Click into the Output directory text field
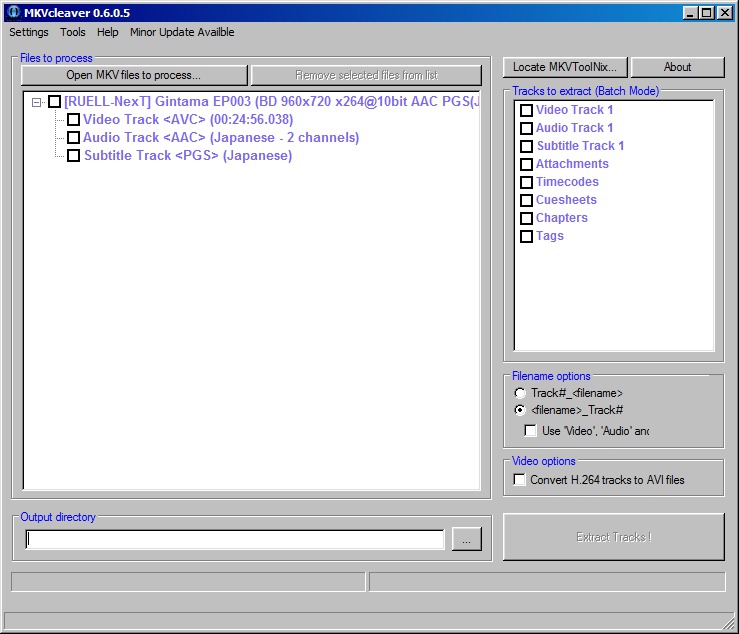739x634 pixels. (x=235, y=540)
